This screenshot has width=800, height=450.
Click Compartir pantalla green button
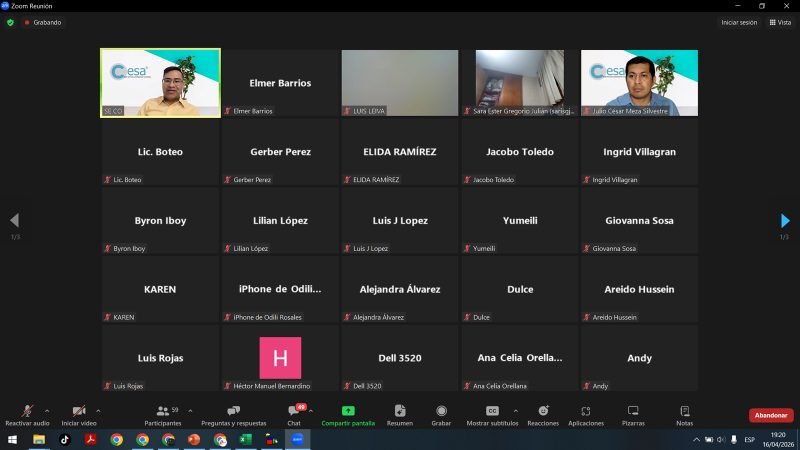click(348, 415)
